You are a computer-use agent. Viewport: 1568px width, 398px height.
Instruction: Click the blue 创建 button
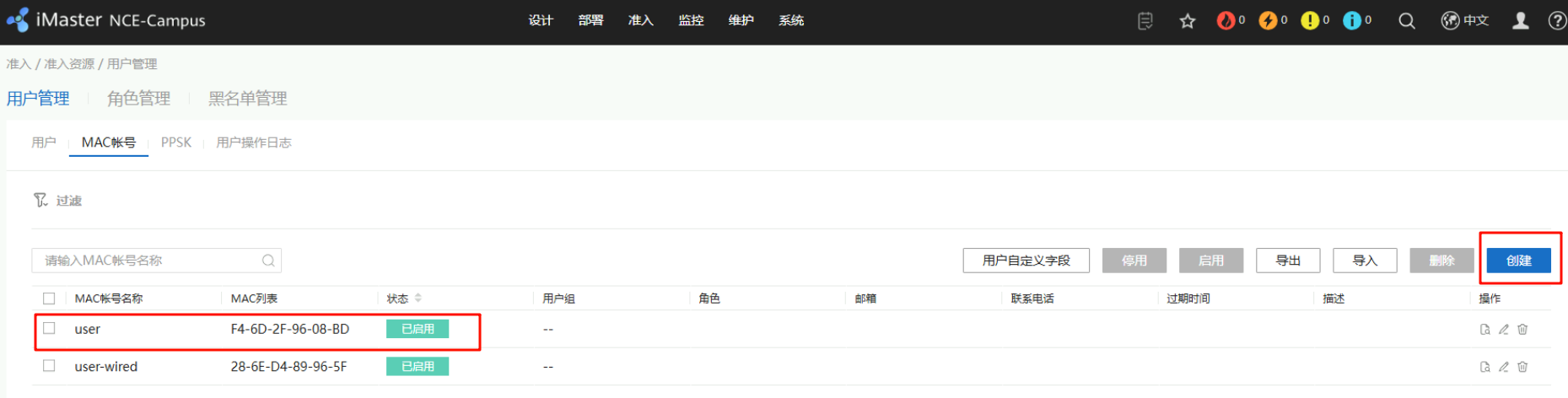click(x=1518, y=261)
